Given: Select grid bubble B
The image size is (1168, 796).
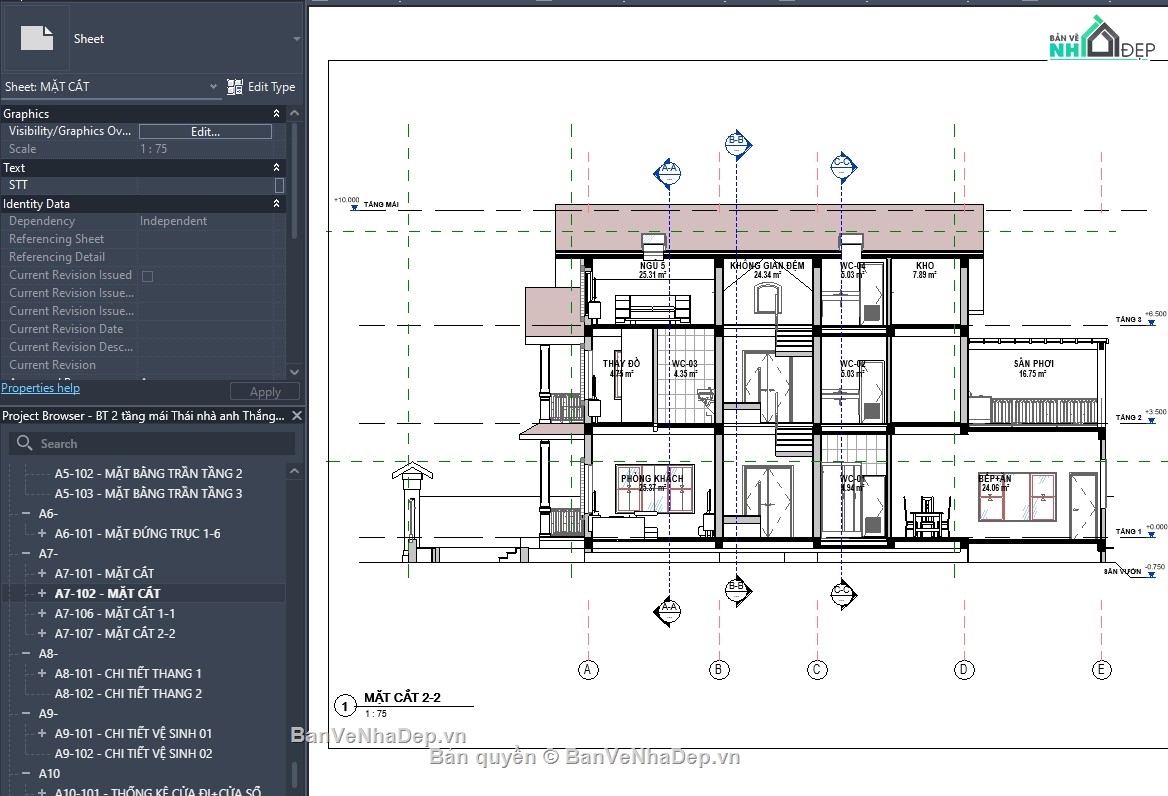Looking at the screenshot, I should pyautogui.click(x=719, y=669).
